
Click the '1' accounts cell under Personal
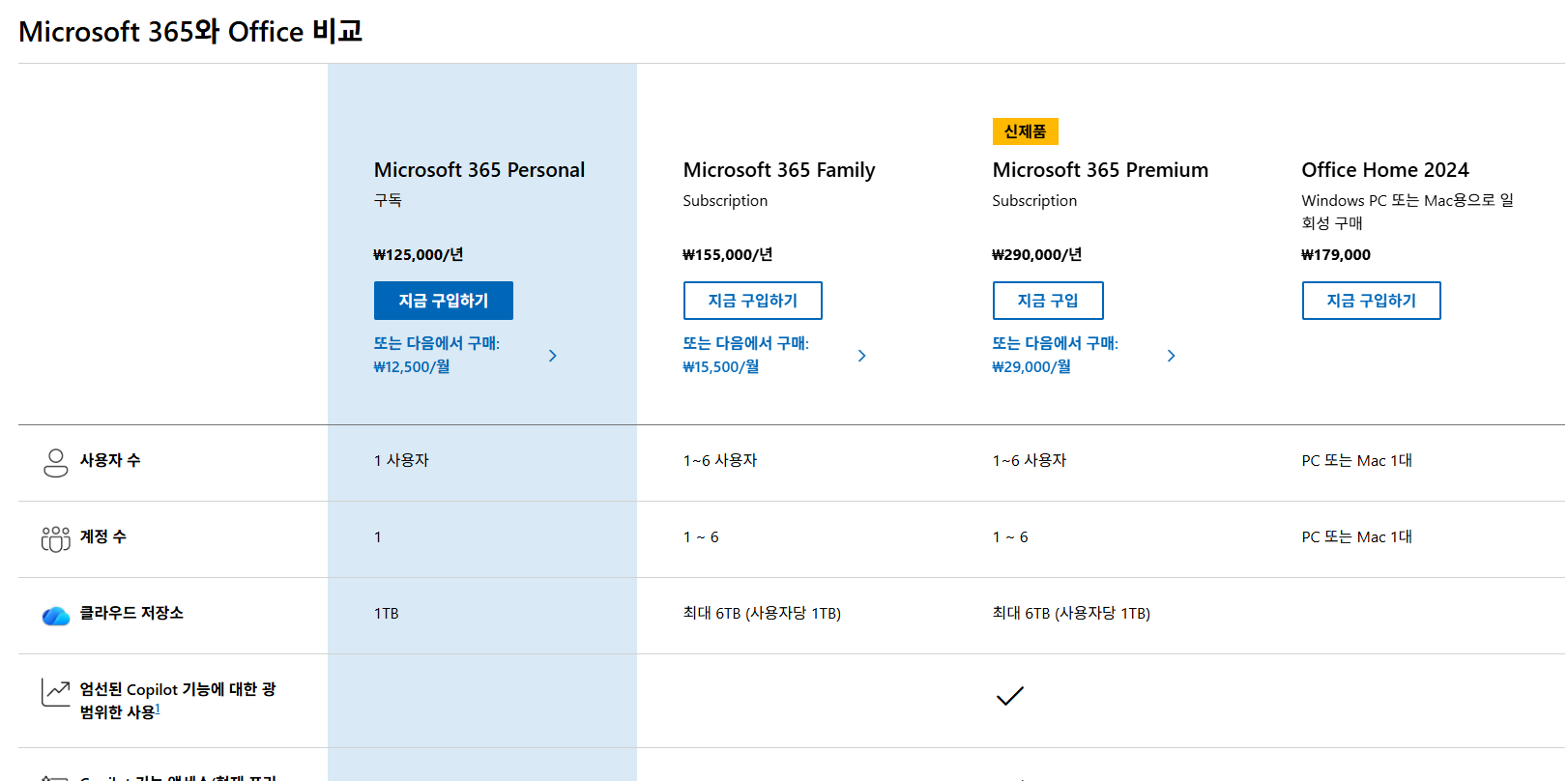[378, 537]
